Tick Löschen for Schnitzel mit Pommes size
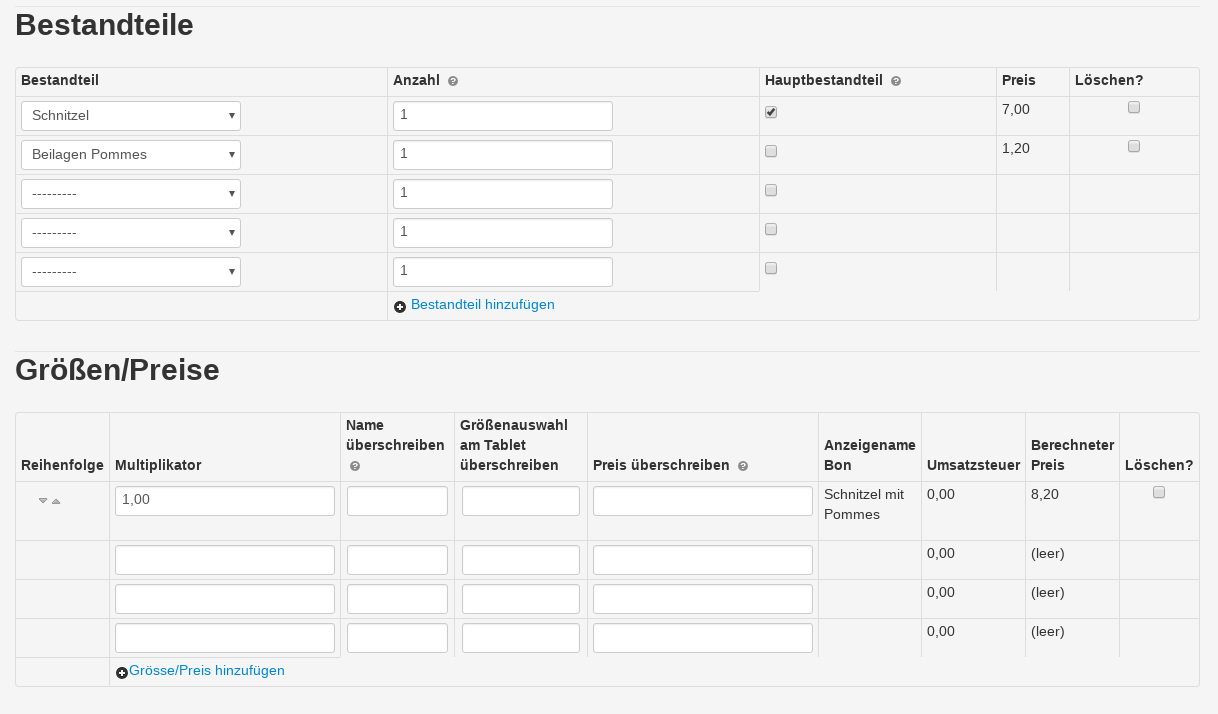Screen dimensions: 1218x714 1159,492
